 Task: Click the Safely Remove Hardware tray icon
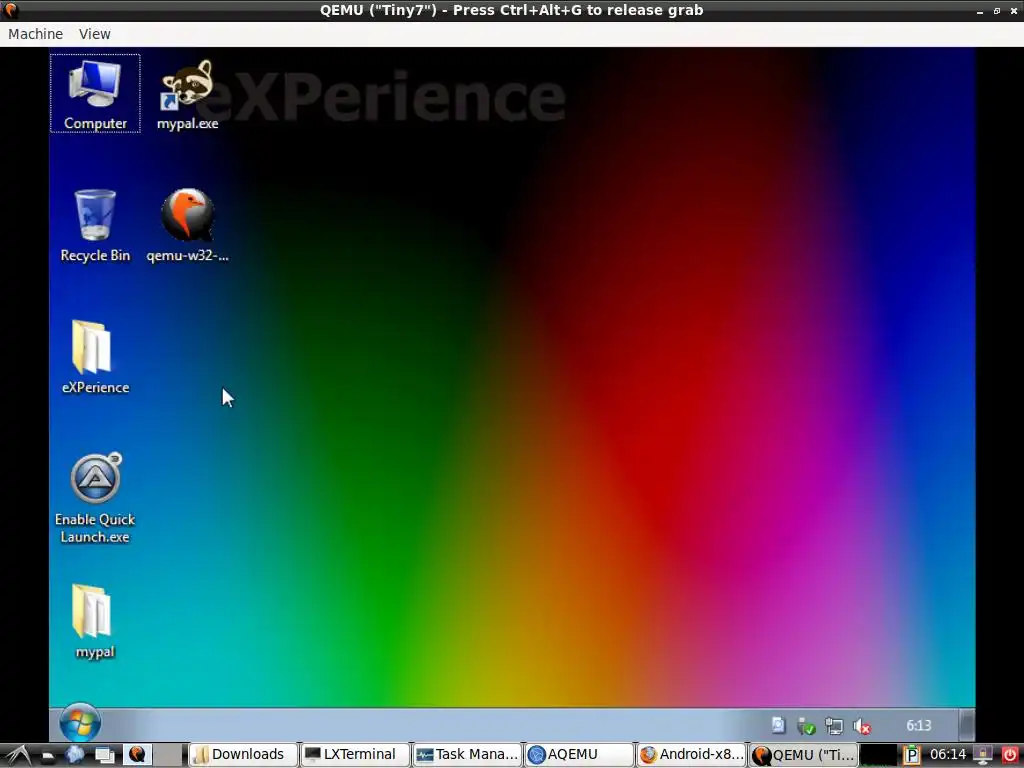[806, 726]
